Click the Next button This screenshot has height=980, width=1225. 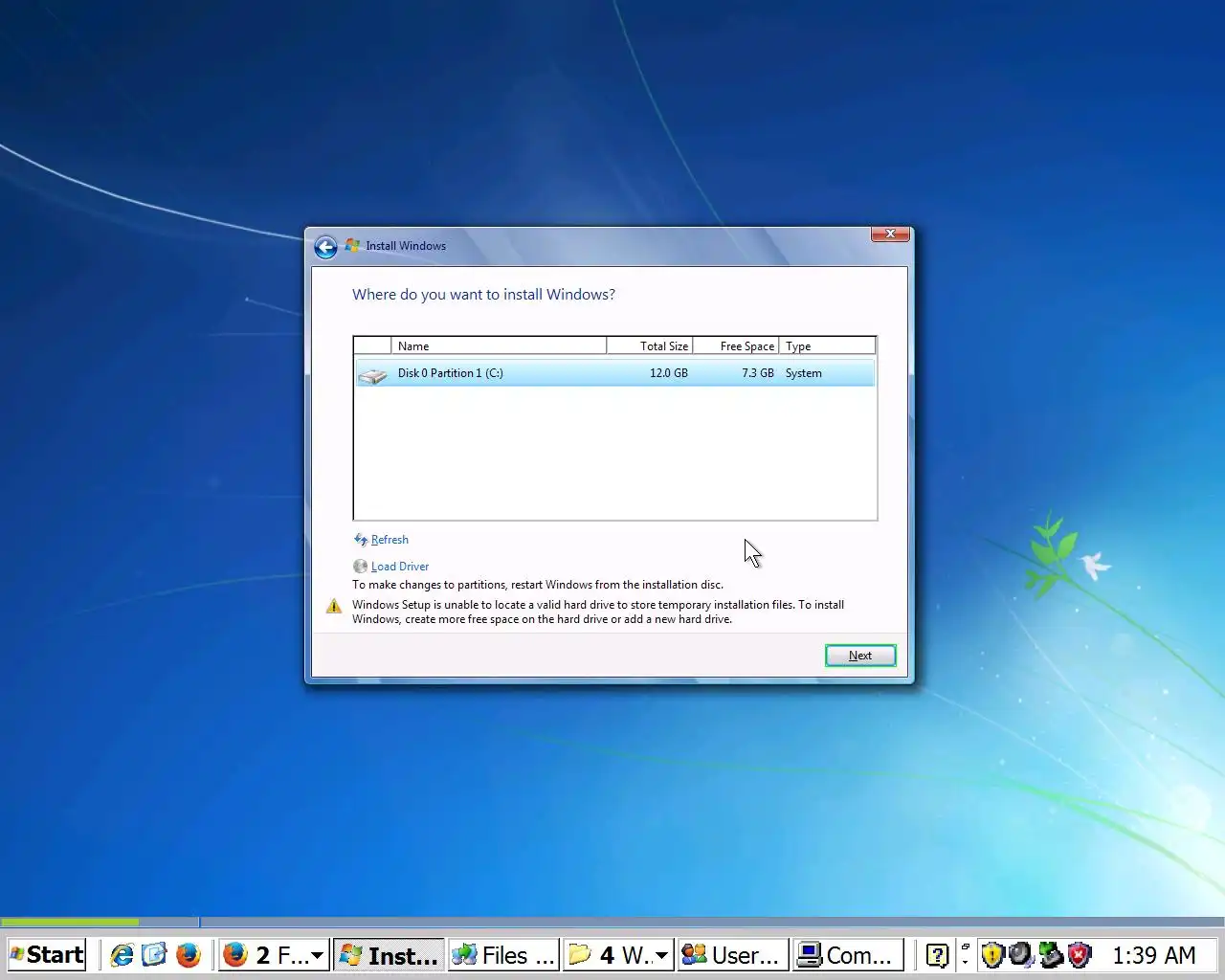tap(860, 656)
